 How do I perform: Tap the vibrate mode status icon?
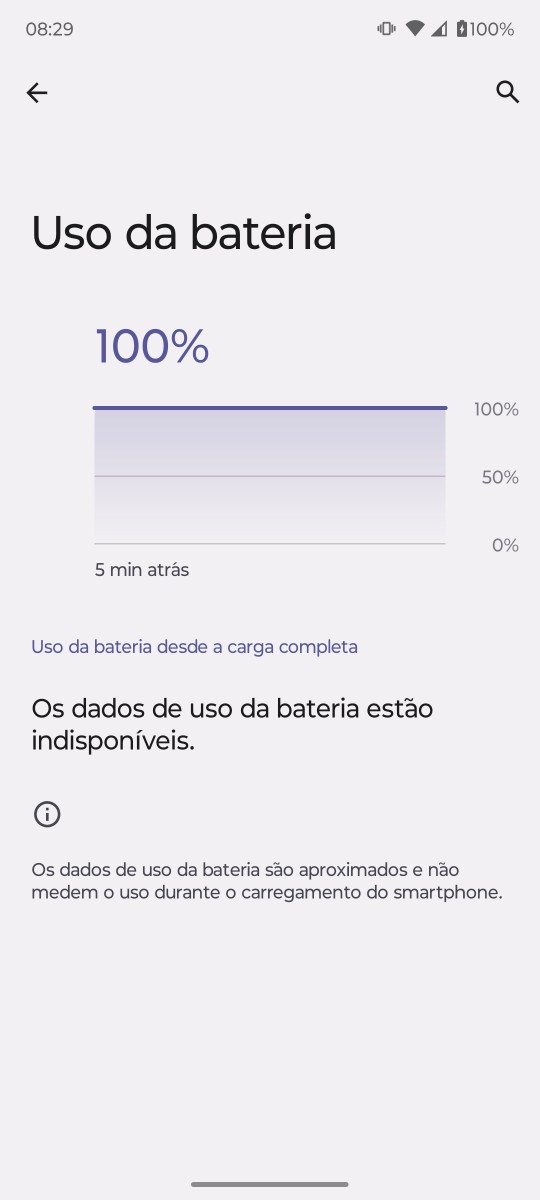point(386,29)
